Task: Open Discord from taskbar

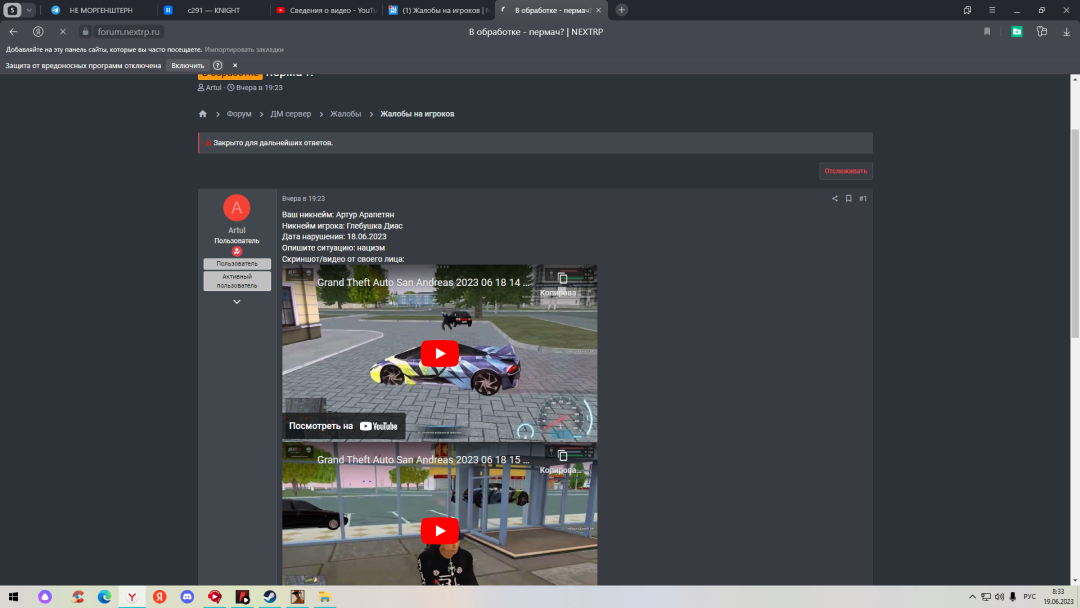Action: [187, 597]
